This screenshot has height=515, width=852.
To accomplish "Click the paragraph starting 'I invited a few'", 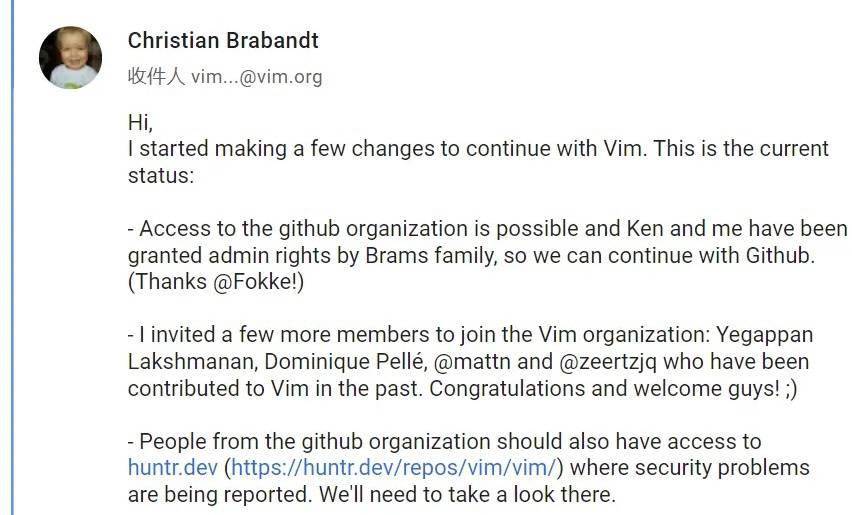I will 471,362.
